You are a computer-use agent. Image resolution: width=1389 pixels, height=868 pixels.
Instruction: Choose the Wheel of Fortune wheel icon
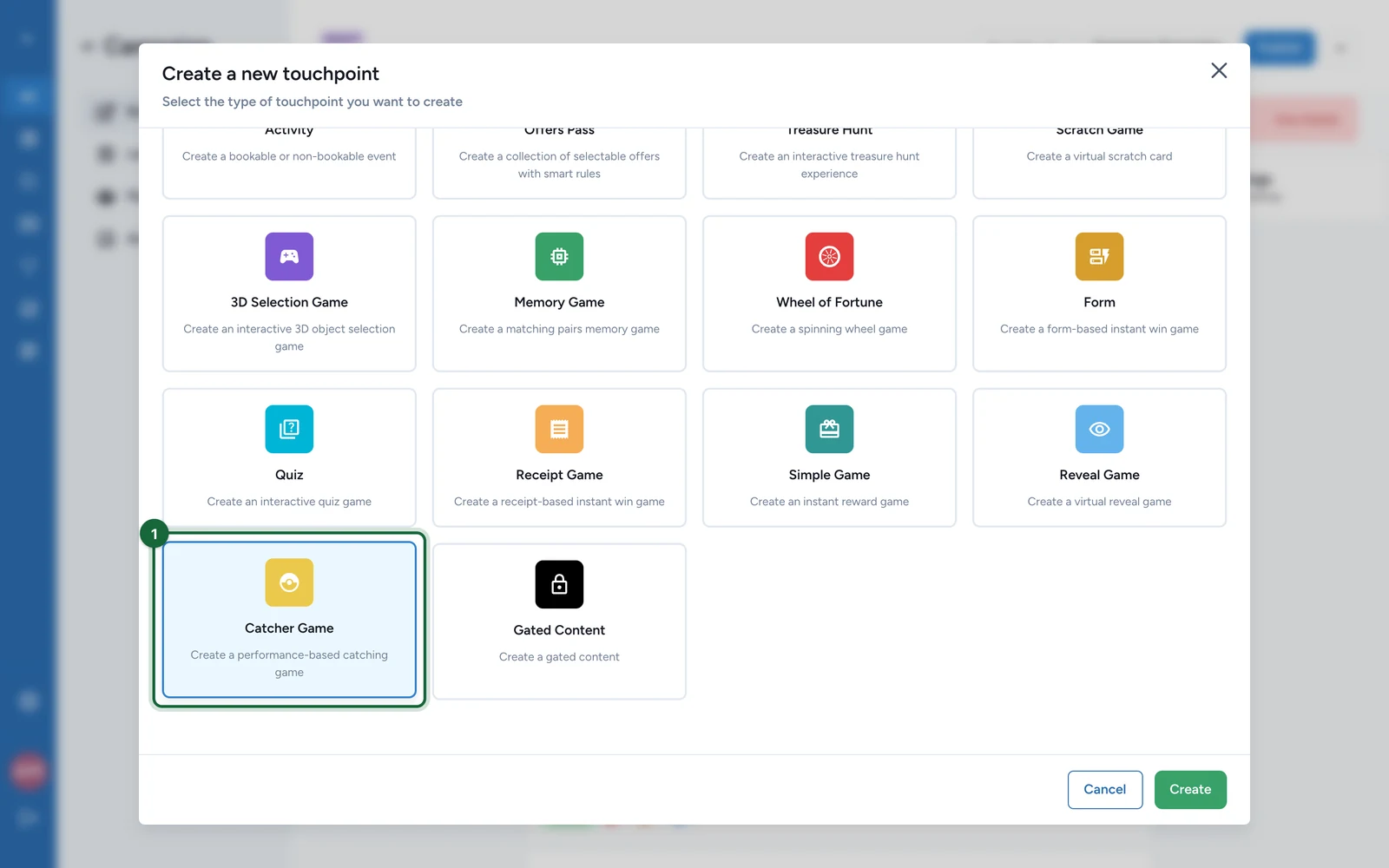[x=829, y=256]
